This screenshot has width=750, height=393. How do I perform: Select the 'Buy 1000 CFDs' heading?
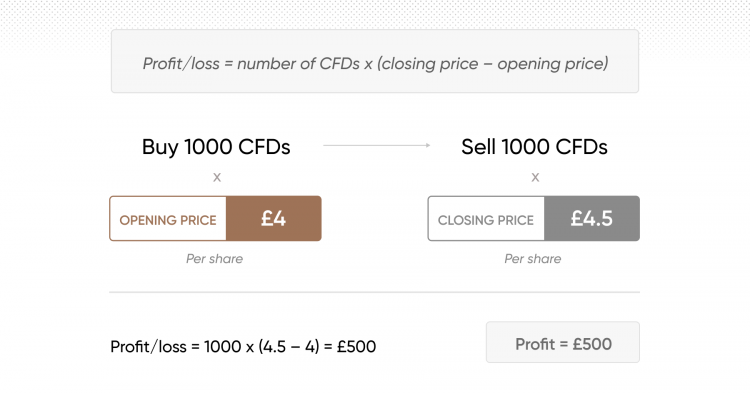(x=216, y=147)
